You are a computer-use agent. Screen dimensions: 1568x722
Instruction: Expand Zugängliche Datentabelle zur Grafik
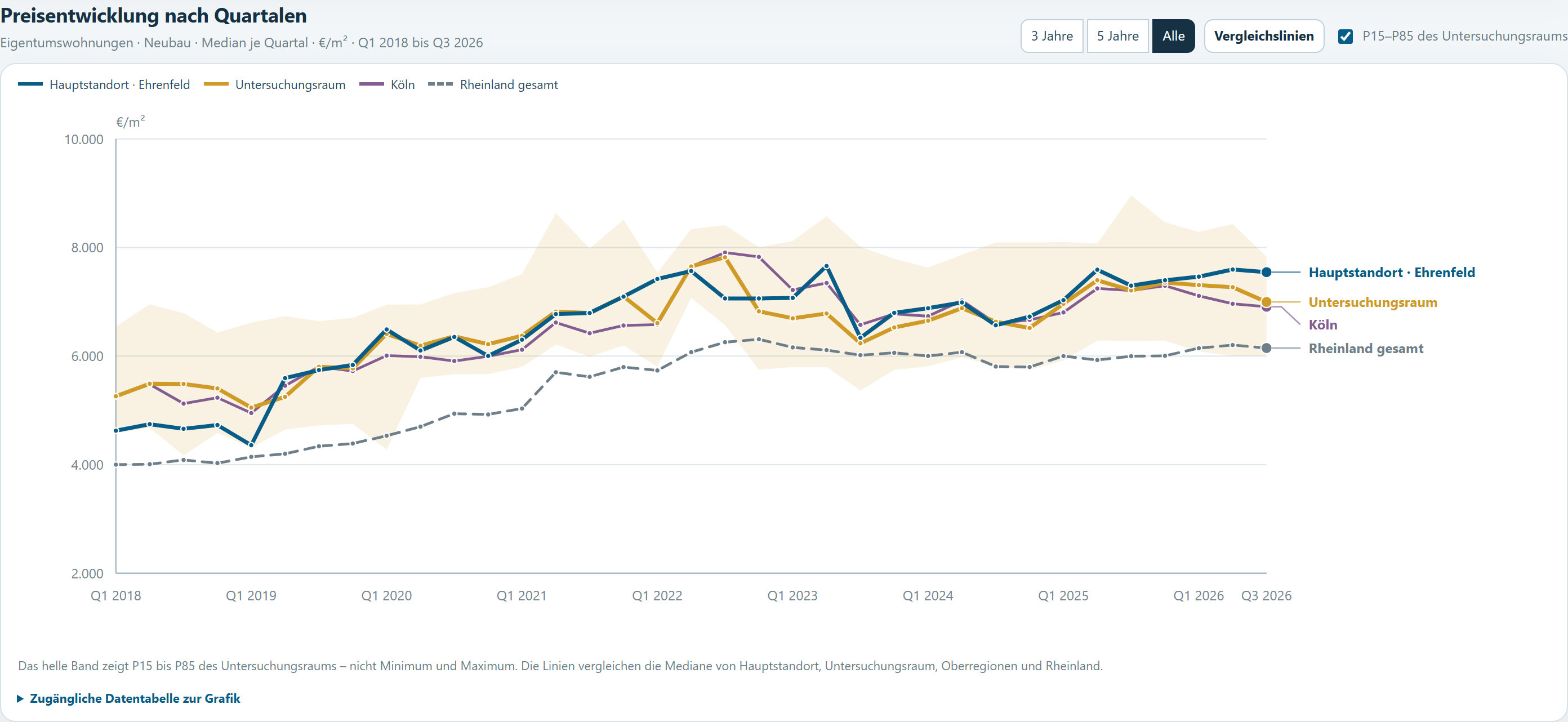(129, 698)
